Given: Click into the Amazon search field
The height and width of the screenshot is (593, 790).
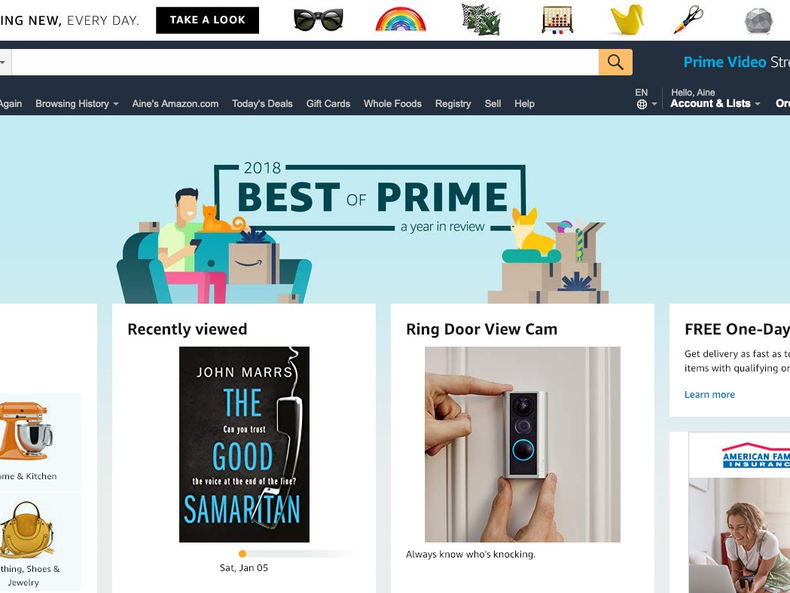Looking at the screenshot, I should pos(305,62).
